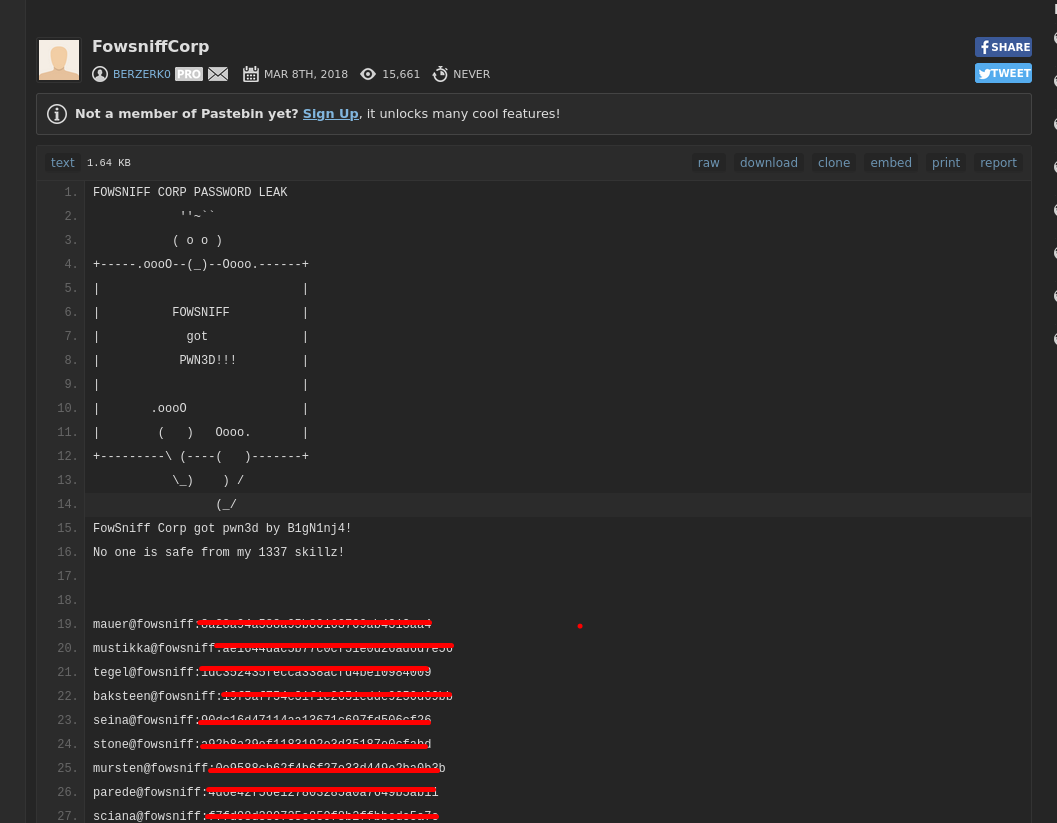Click the 'text' syntax type label
Viewport: 1057px width, 823px height.
[x=63, y=163]
